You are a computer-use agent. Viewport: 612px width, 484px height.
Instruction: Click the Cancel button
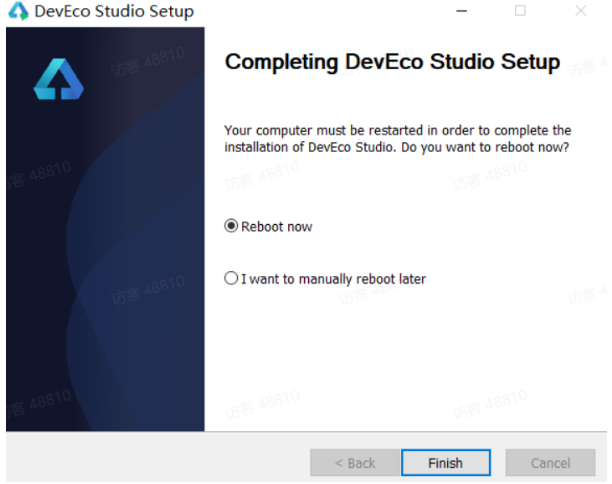(550, 463)
